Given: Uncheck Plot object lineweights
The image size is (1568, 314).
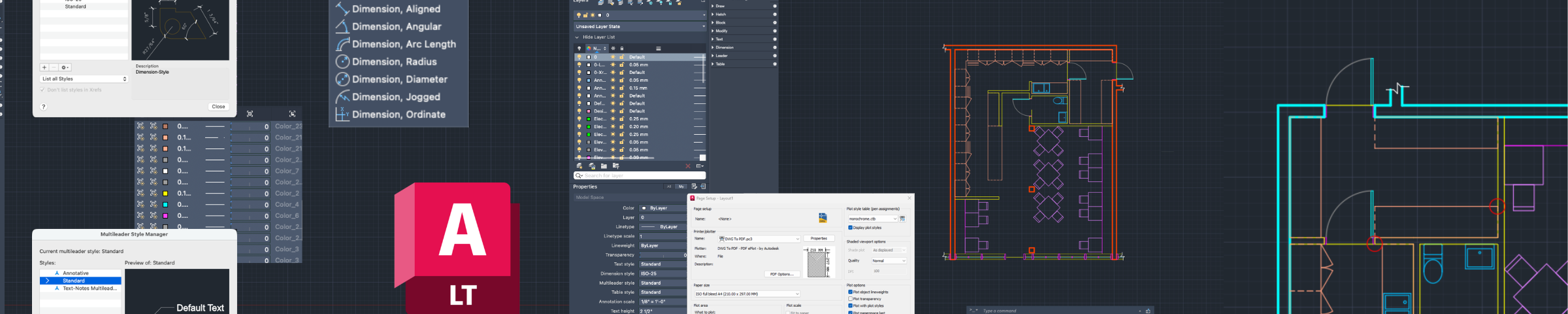Looking at the screenshot, I should coord(850,292).
